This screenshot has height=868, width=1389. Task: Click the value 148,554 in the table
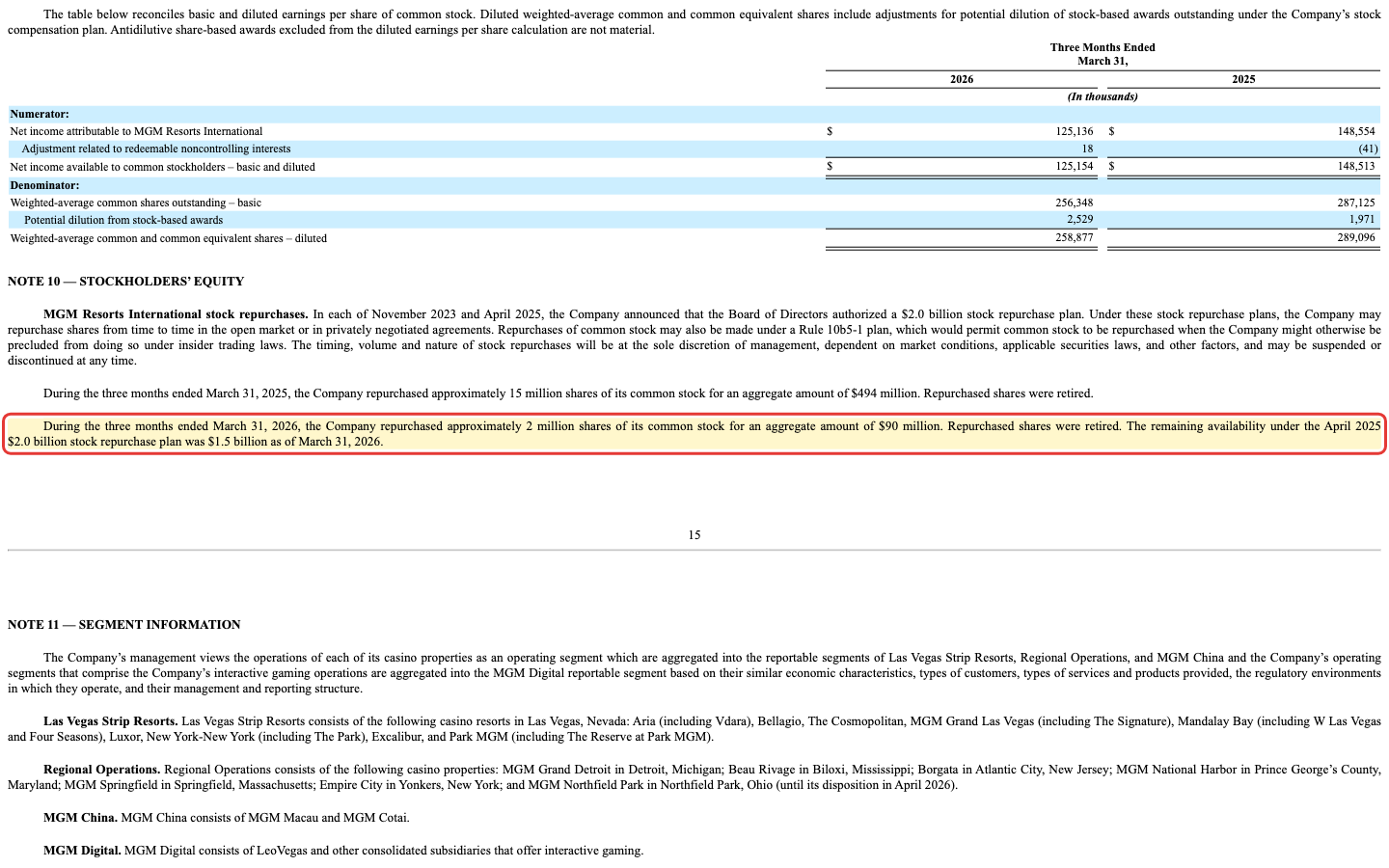pos(1356,131)
